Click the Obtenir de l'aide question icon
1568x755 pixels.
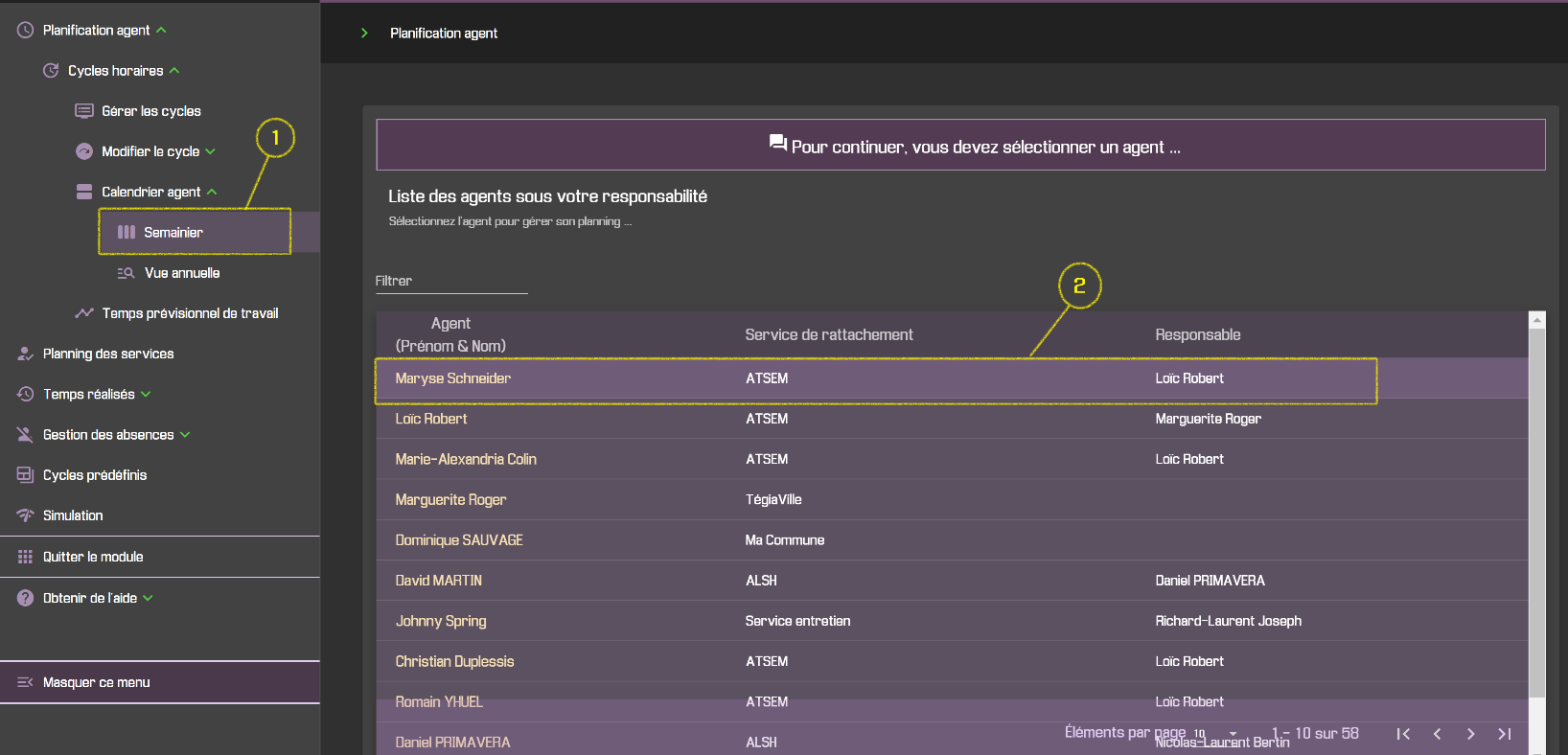(x=26, y=598)
